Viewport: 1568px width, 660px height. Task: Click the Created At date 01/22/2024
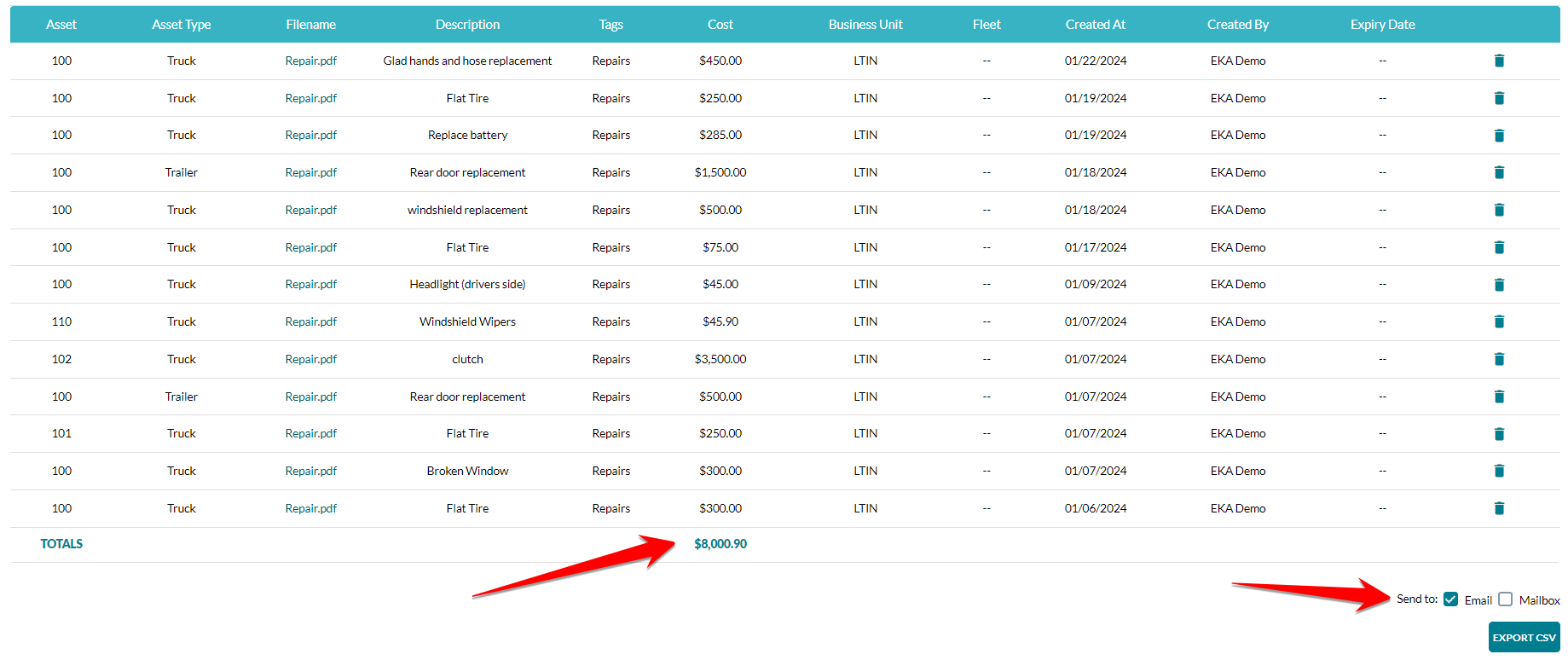click(x=1096, y=61)
